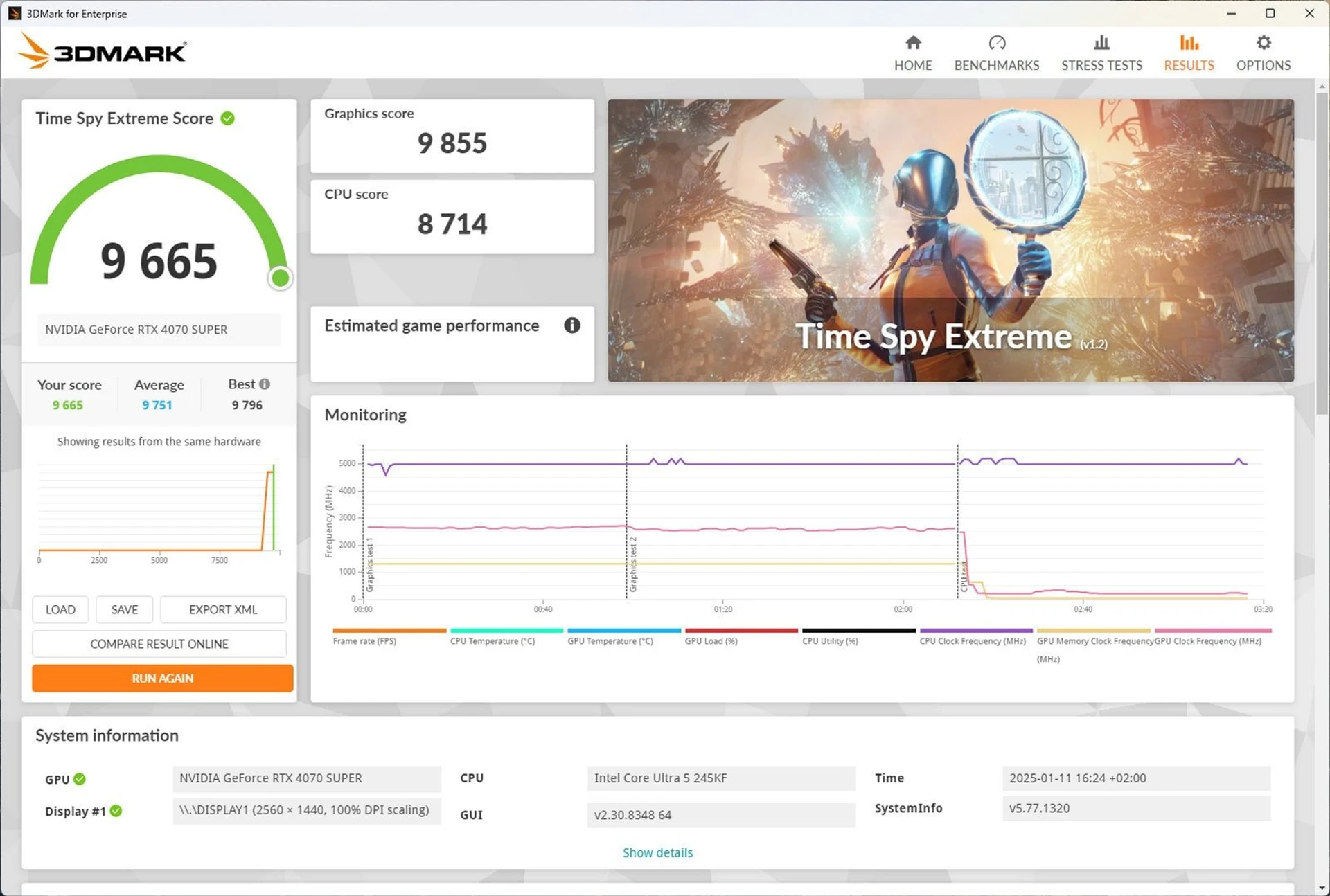Click the info icon next to Best score
1330x896 pixels.
265,384
